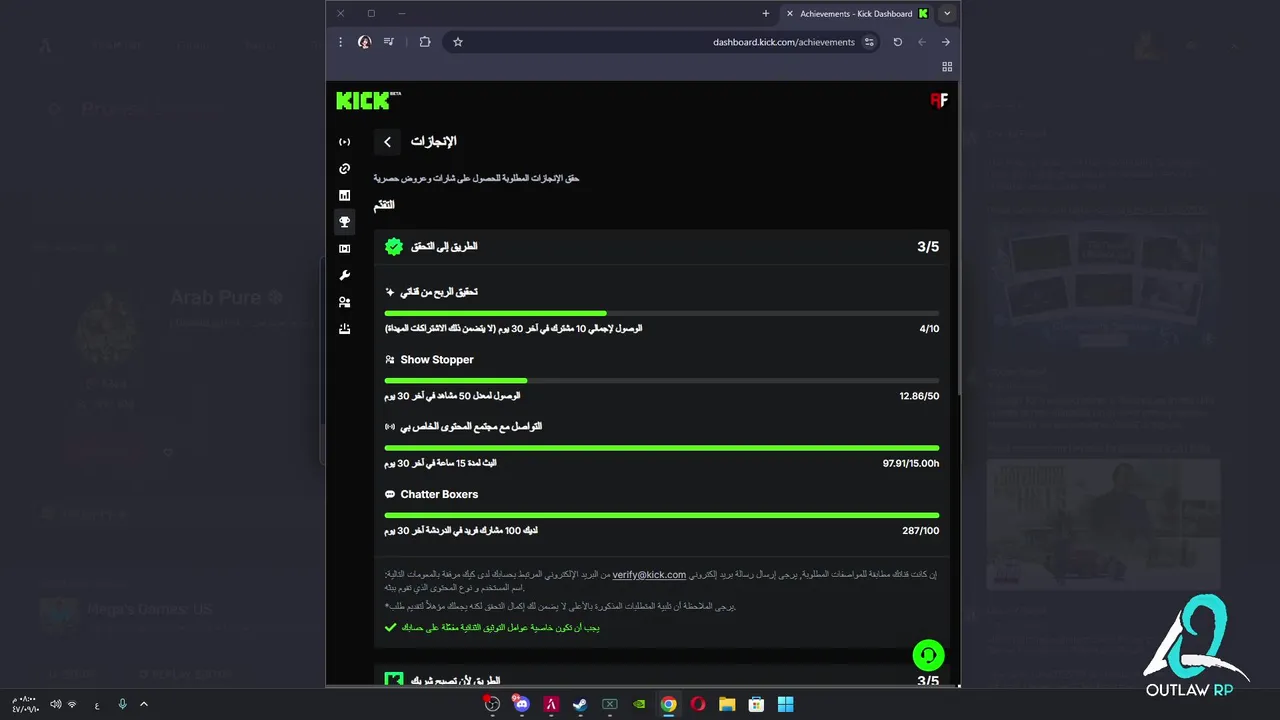Open Chrome media control icon
The height and width of the screenshot is (720, 1280).
pos(389,42)
